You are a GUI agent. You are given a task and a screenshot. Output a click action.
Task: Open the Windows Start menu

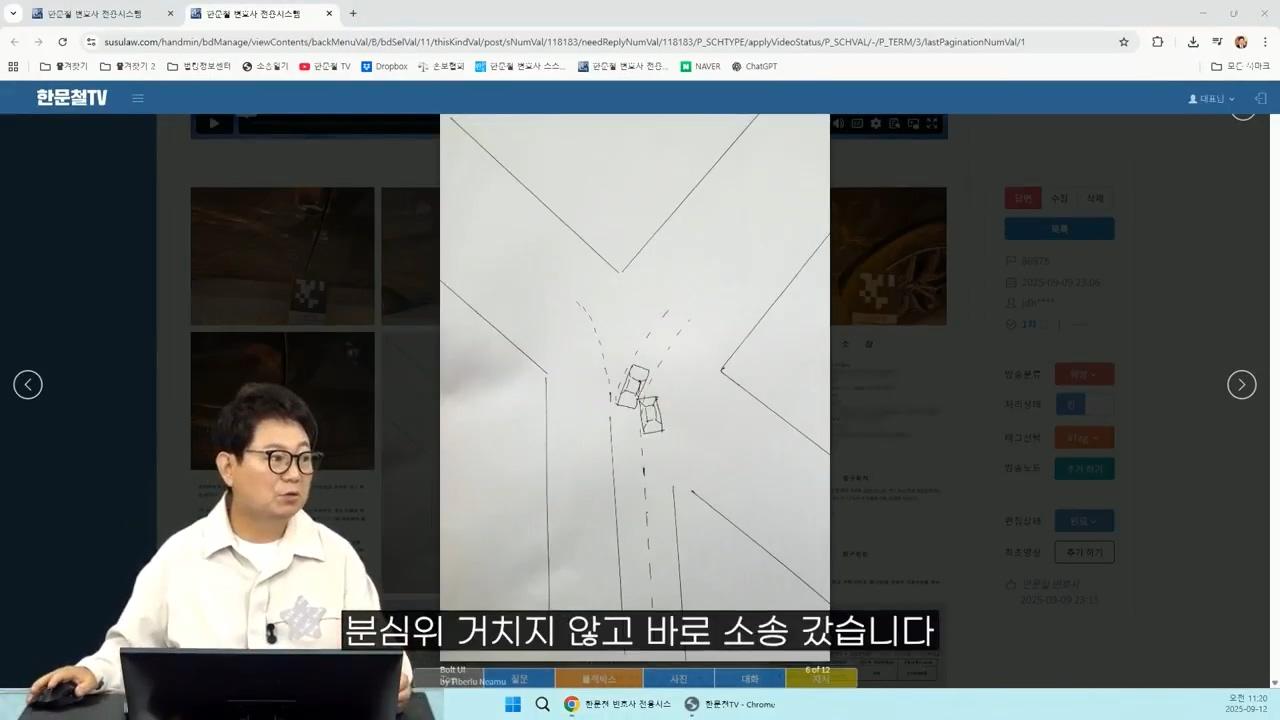(512, 704)
